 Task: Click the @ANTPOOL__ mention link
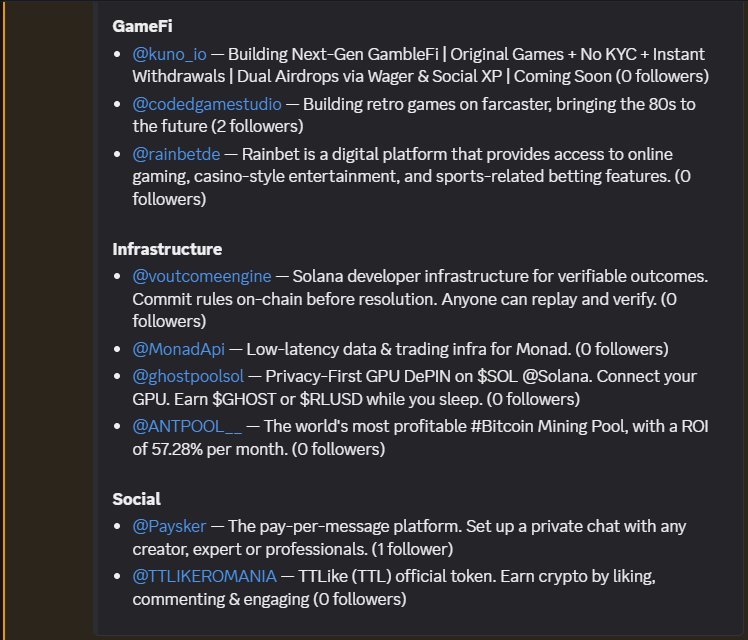click(x=188, y=425)
